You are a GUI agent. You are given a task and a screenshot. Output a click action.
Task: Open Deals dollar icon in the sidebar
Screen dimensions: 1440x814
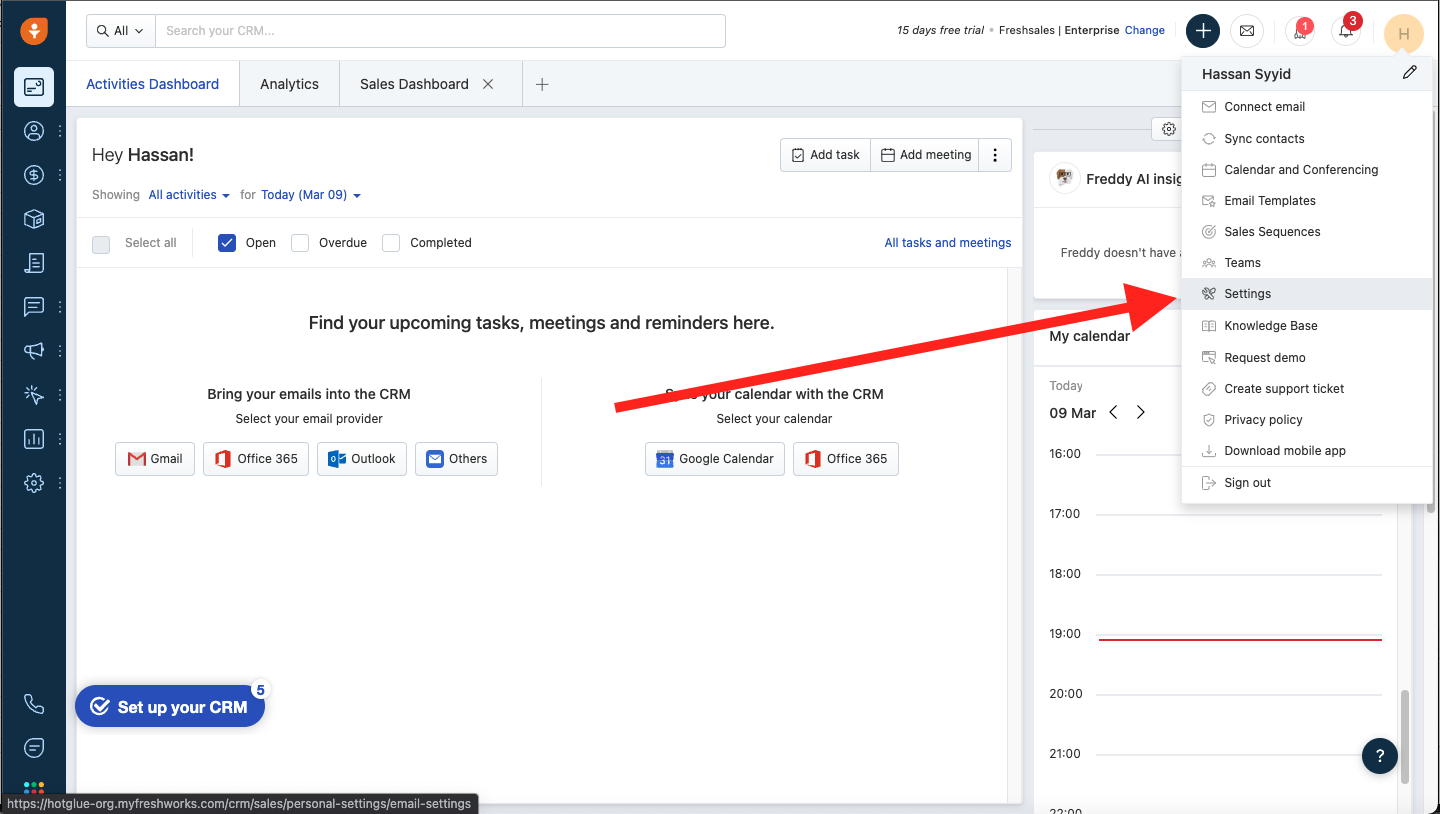pos(34,175)
